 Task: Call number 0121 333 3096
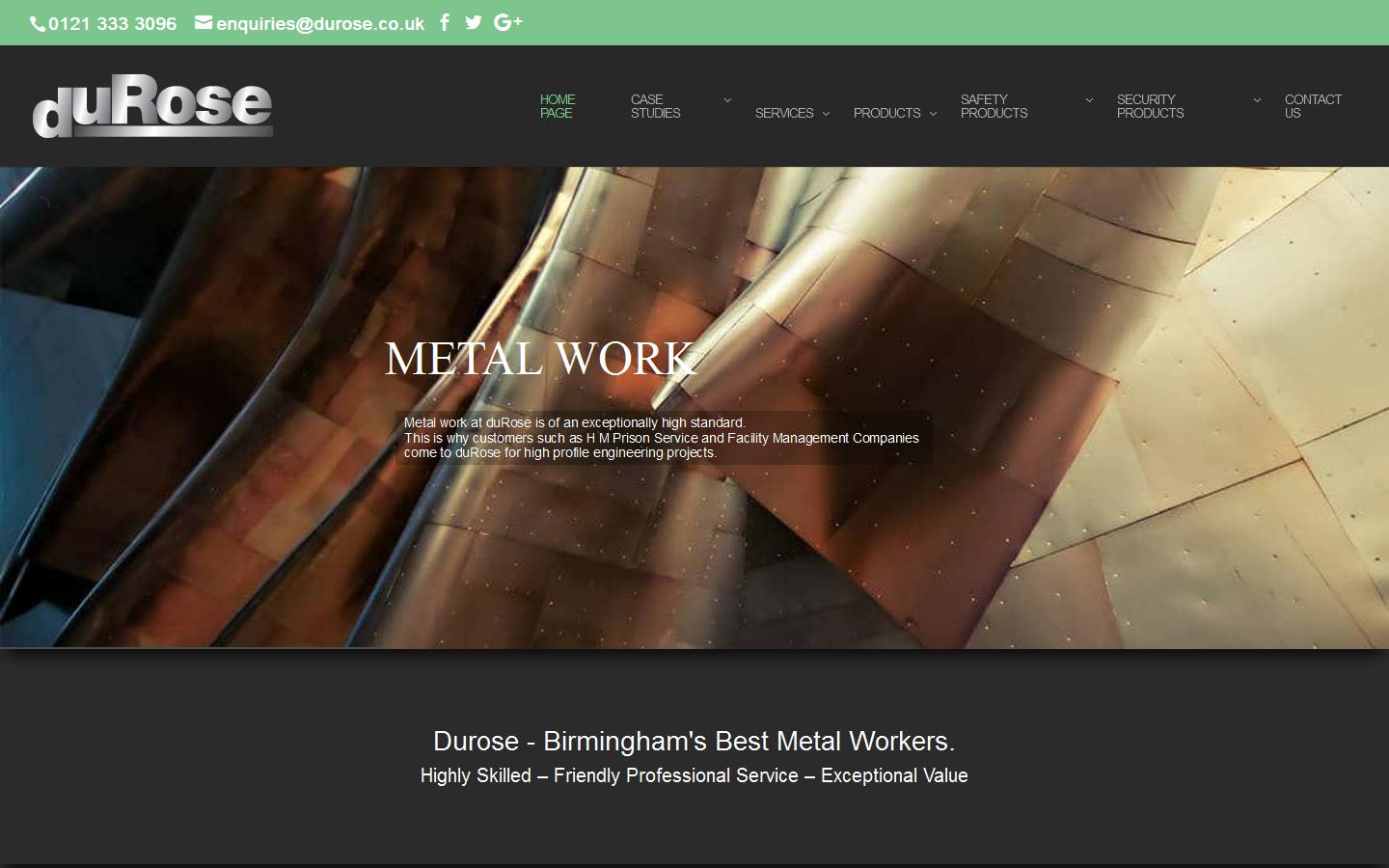(112, 23)
